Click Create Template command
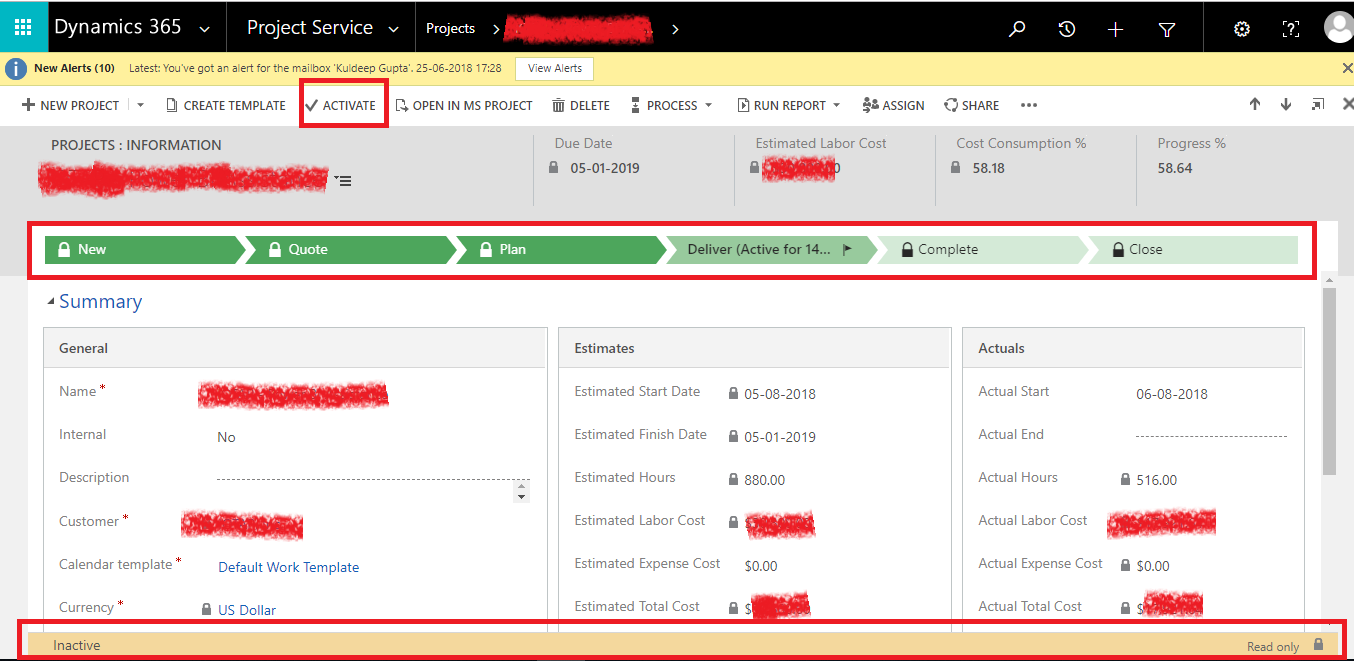This screenshot has width=1354, height=661. pyautogui.click(x=225, y=105)
